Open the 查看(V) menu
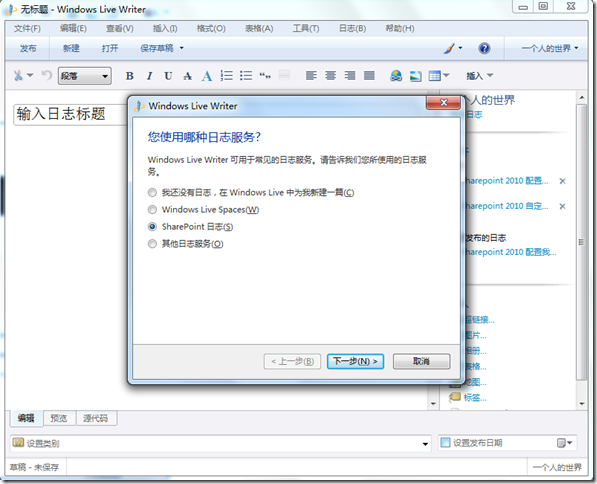The width and height of the screenshot is (597, 484). (x=120, y=29)
